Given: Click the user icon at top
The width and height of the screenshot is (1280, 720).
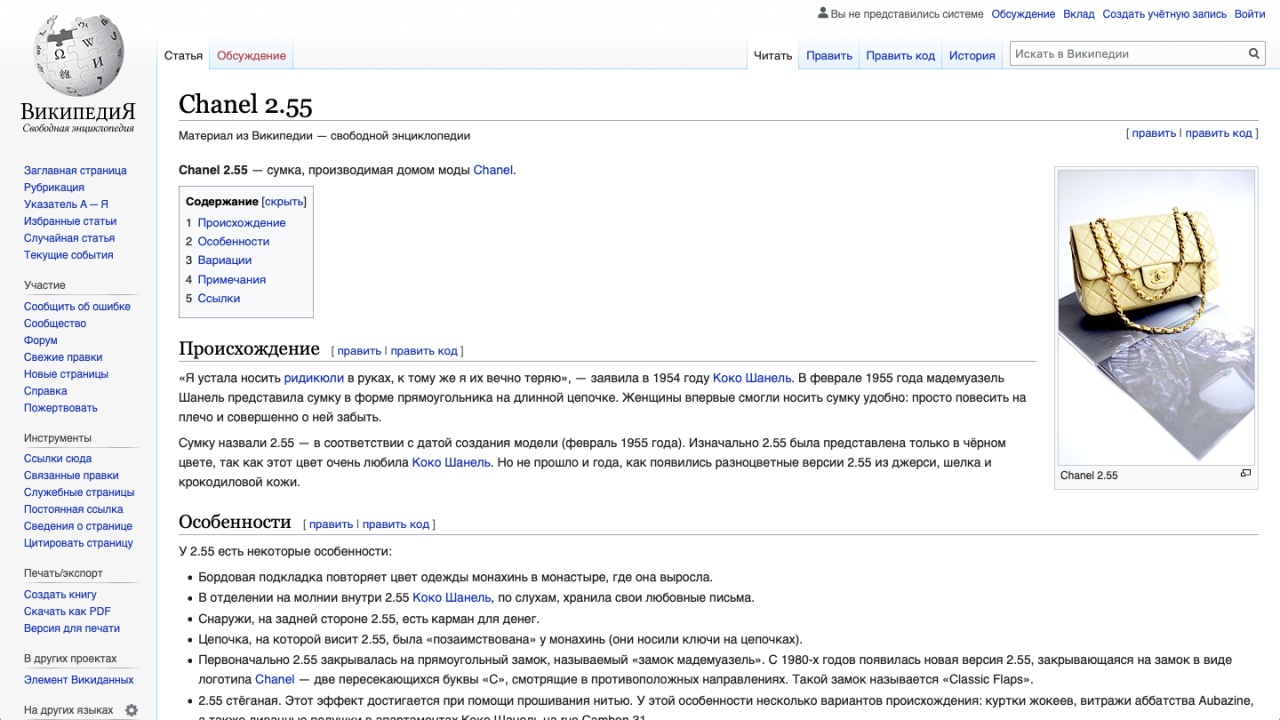Looking at the screenshot, I should (x=822, y=14).
